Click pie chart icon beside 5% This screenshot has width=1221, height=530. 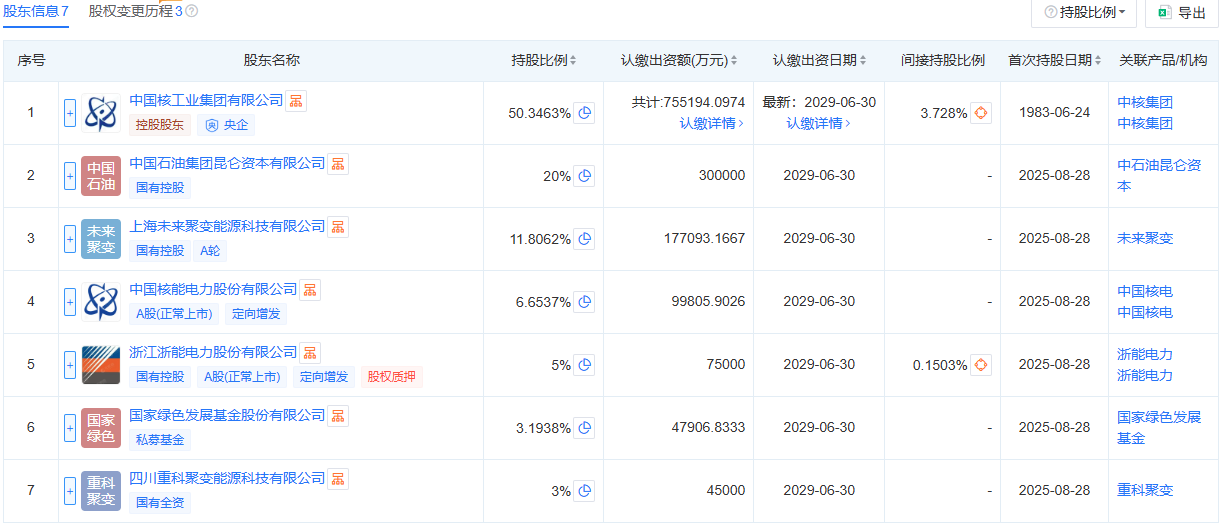(x=585, y=365)
